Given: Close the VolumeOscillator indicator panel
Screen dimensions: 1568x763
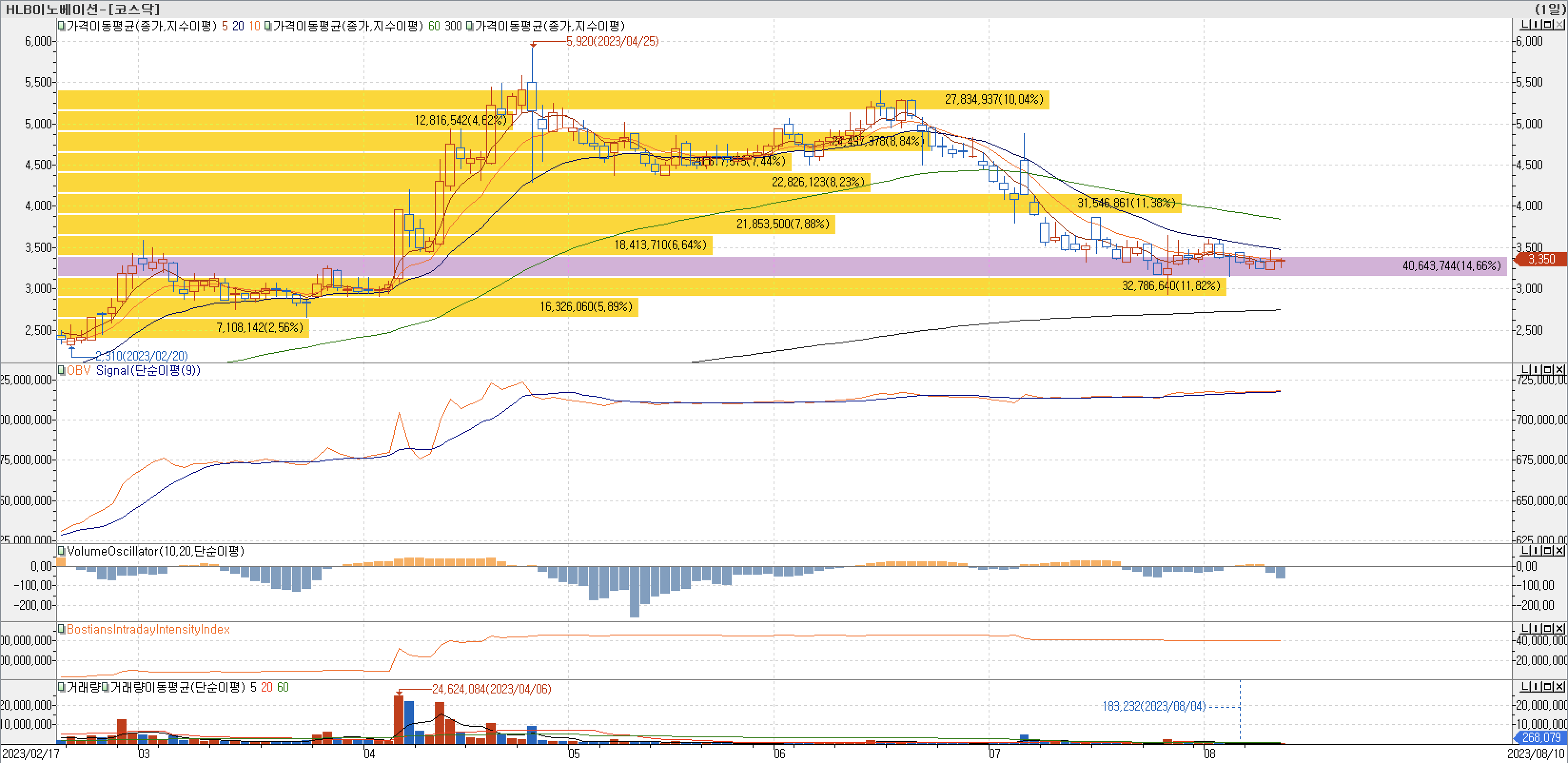Looking at the screenshot, I should pyautogui.click(x=1559, y=551).
